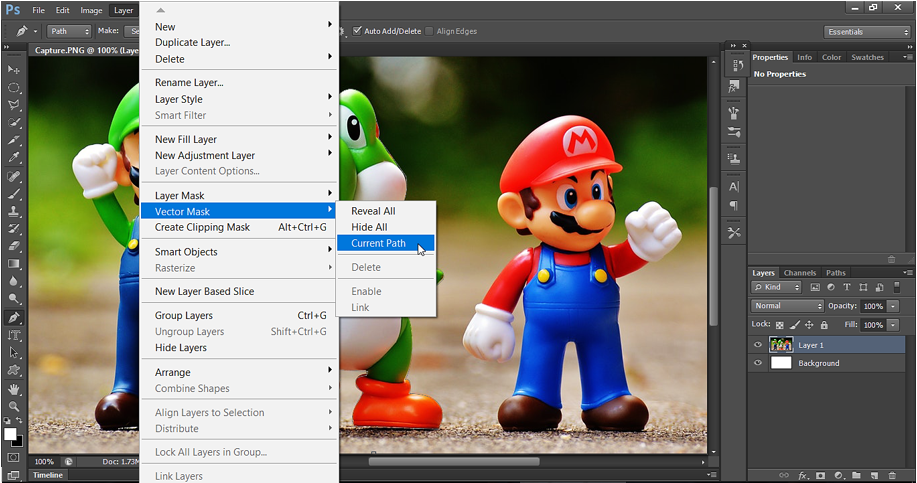Switch to the Channels tab

coord(799,272)
